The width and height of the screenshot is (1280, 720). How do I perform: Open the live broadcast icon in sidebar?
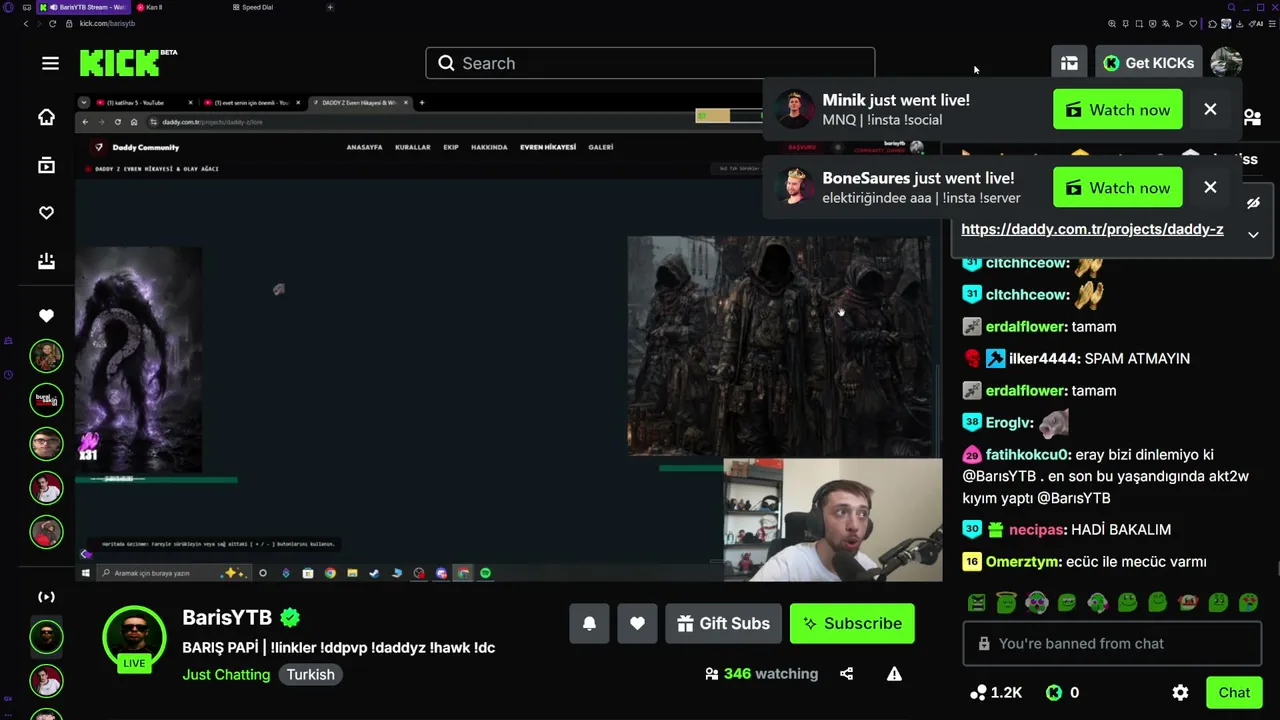point(46,597)
